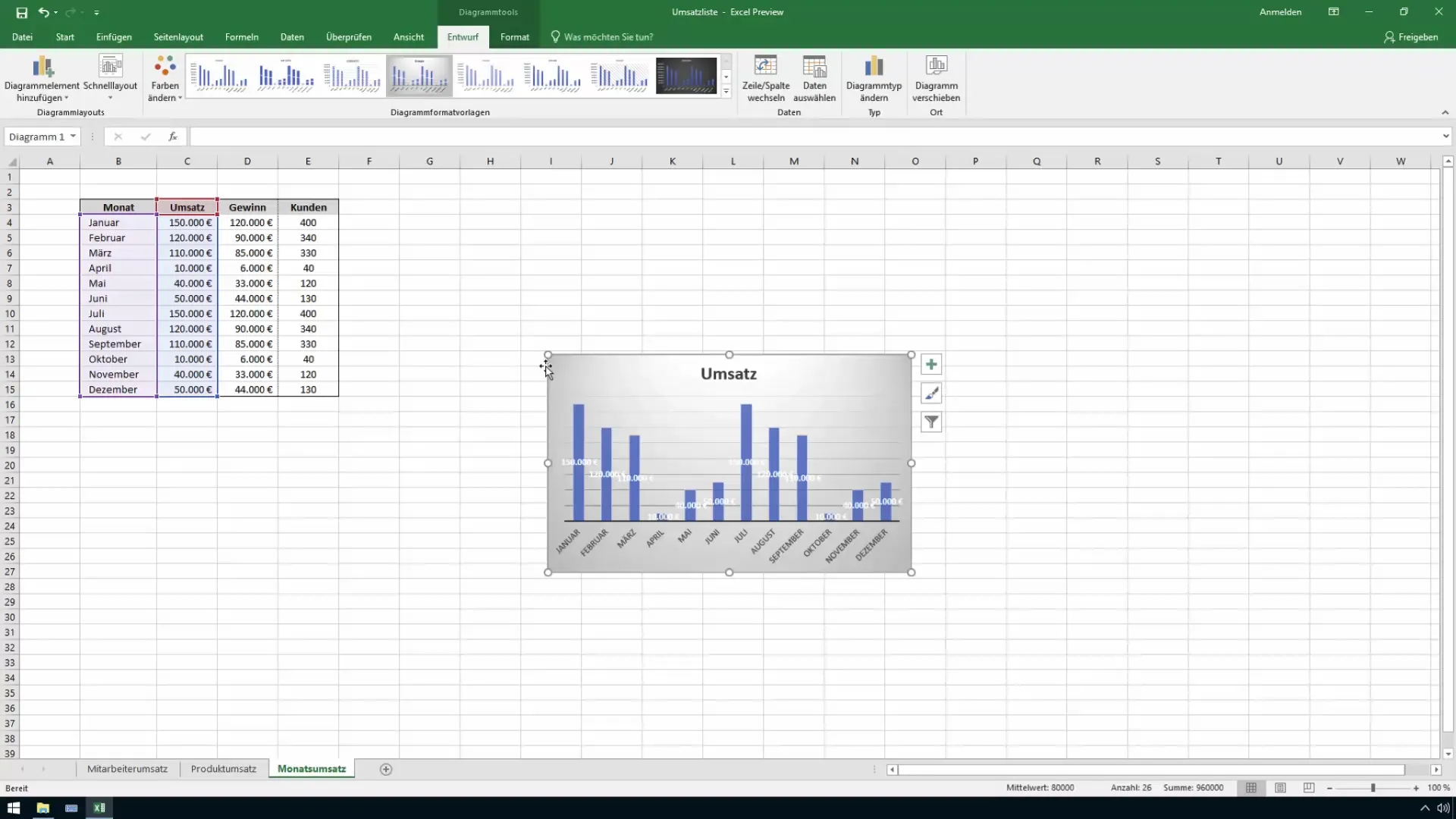Screen dimensions: 1456x819
Task: Open the Überprüfen ribbon tab
Action: [x=349, y=36]
